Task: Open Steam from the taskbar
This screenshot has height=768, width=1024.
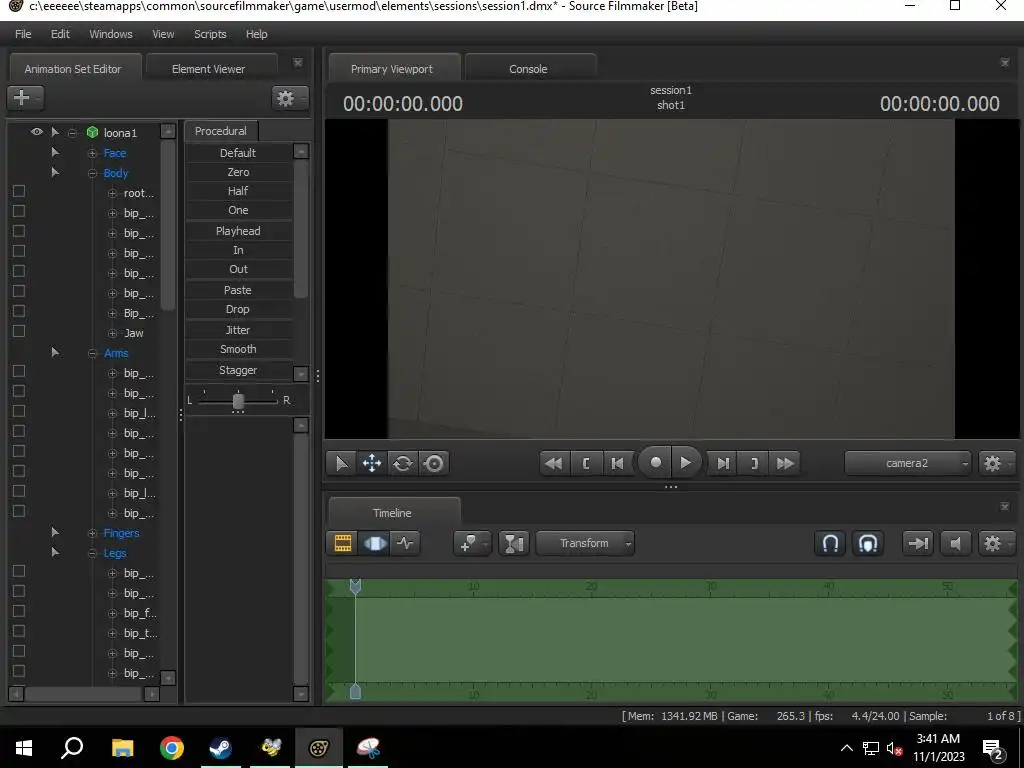Action: click(x=221, y=748)
